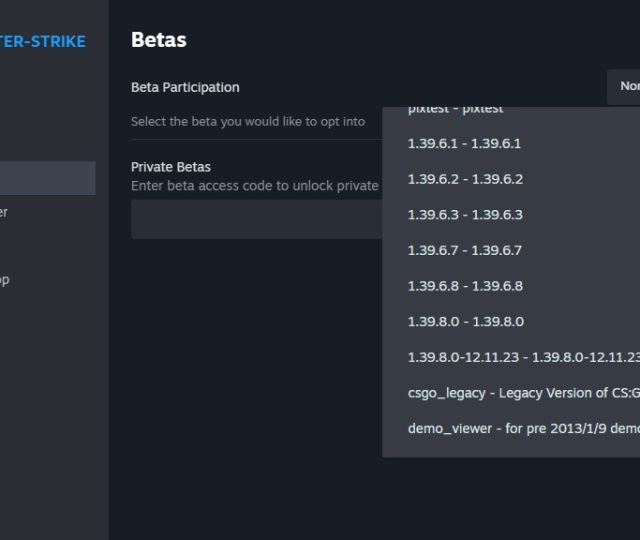
Task: Select the demo_viewer beta option
Action: (520, 428)
